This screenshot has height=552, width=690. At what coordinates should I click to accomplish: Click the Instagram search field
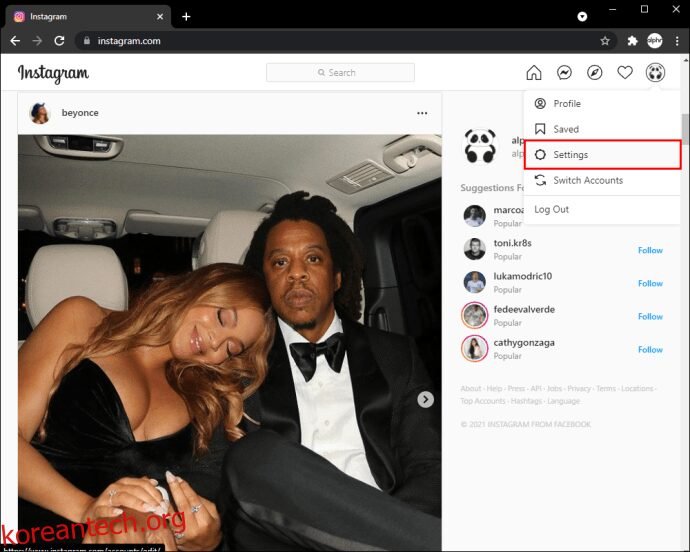pyautogui.click(x=340, y=73)
